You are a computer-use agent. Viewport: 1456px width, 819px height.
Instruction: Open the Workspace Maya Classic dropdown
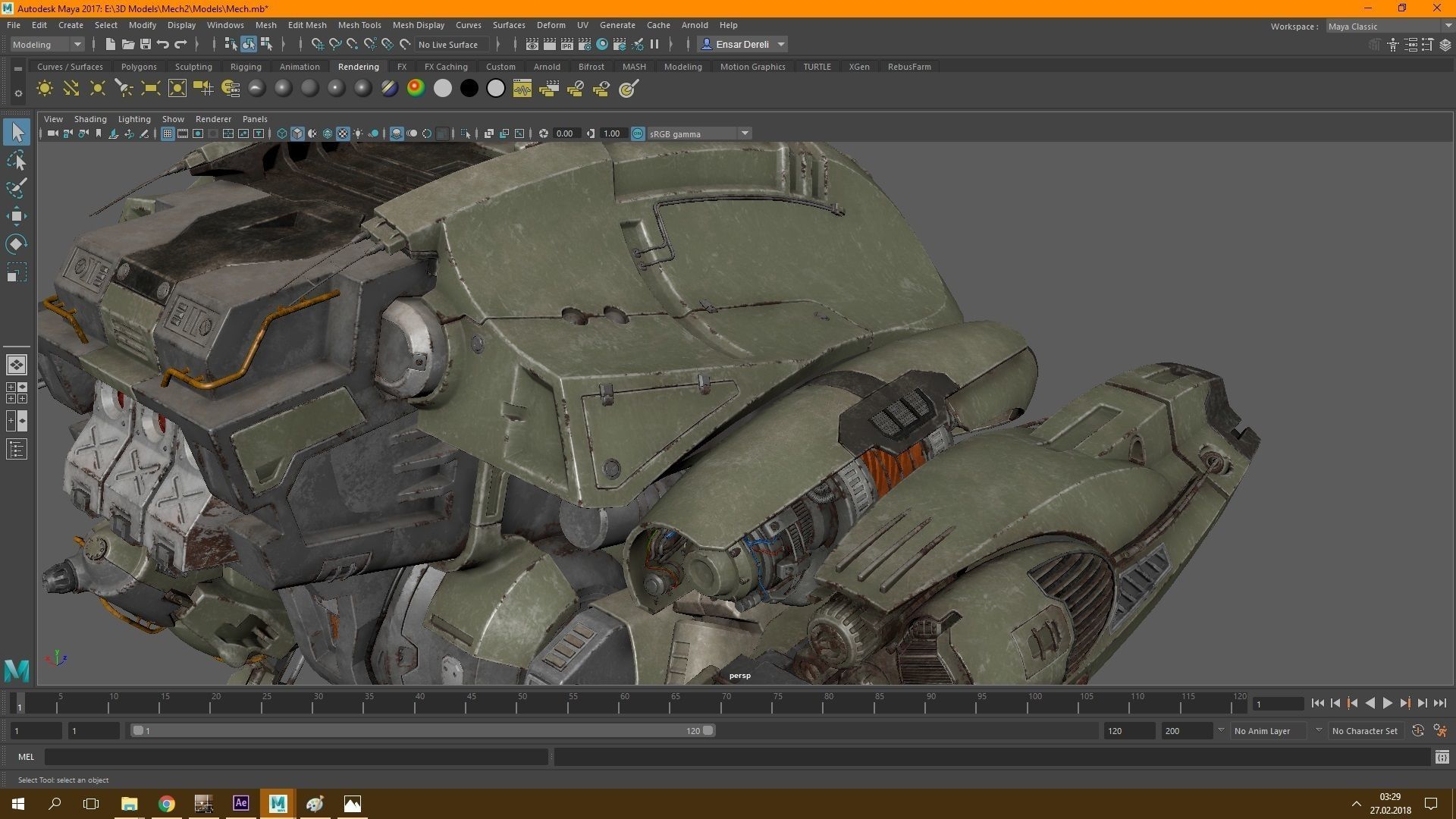coord(1389,27)
